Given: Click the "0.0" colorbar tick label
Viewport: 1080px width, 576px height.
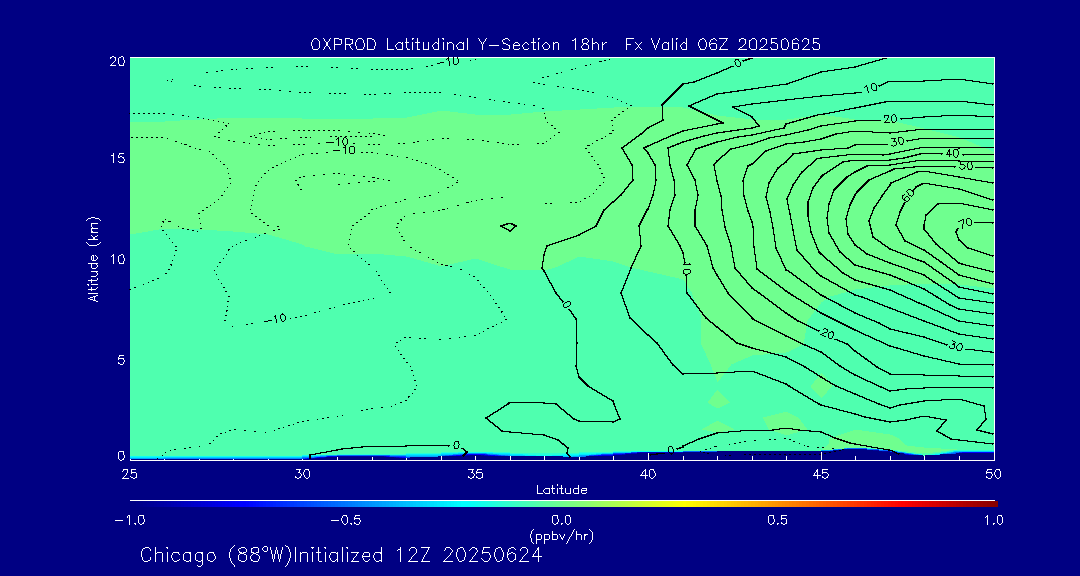Looking at the screenshot, I should 561,520.
